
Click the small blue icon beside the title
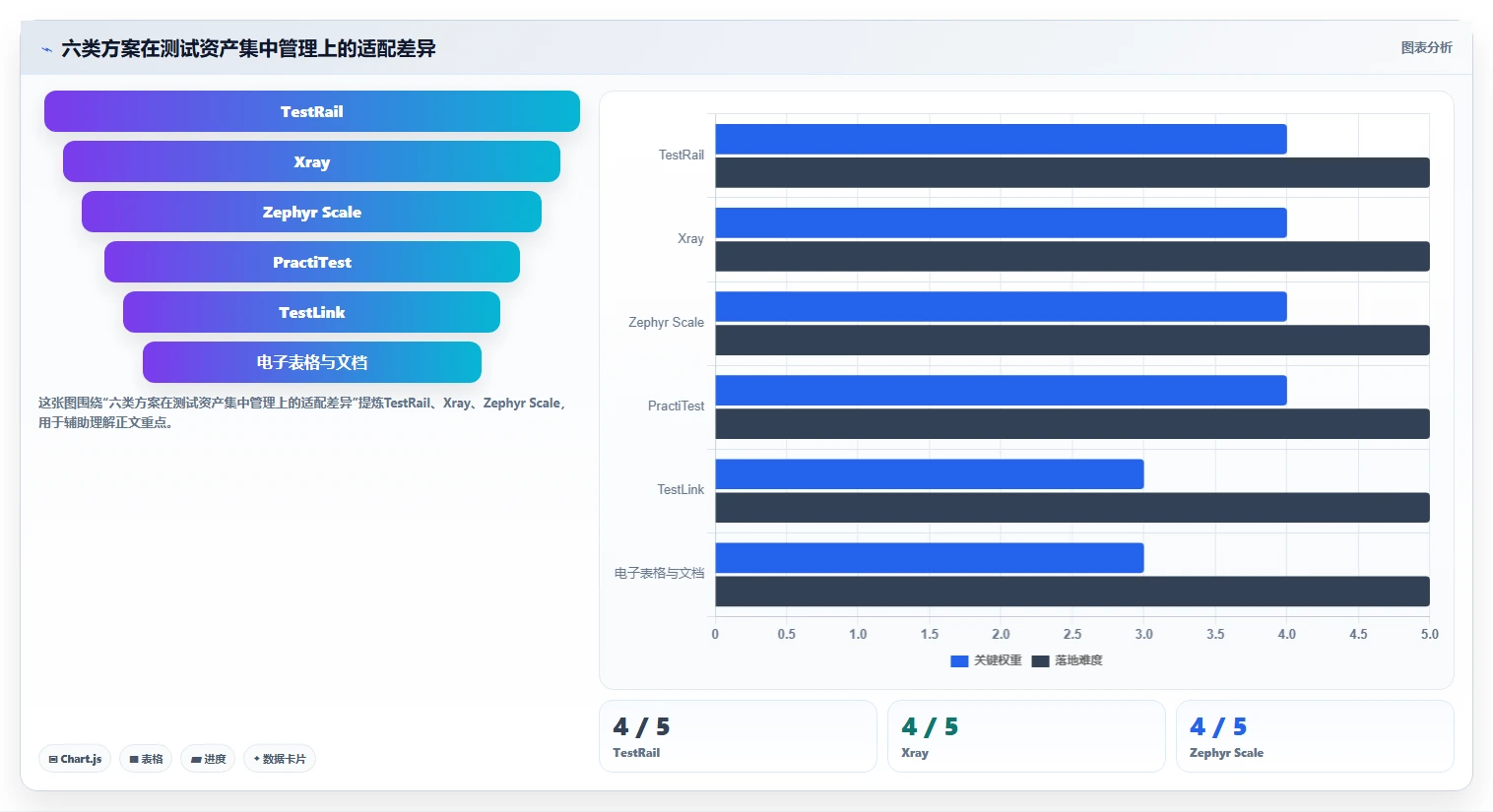[46, 49]
